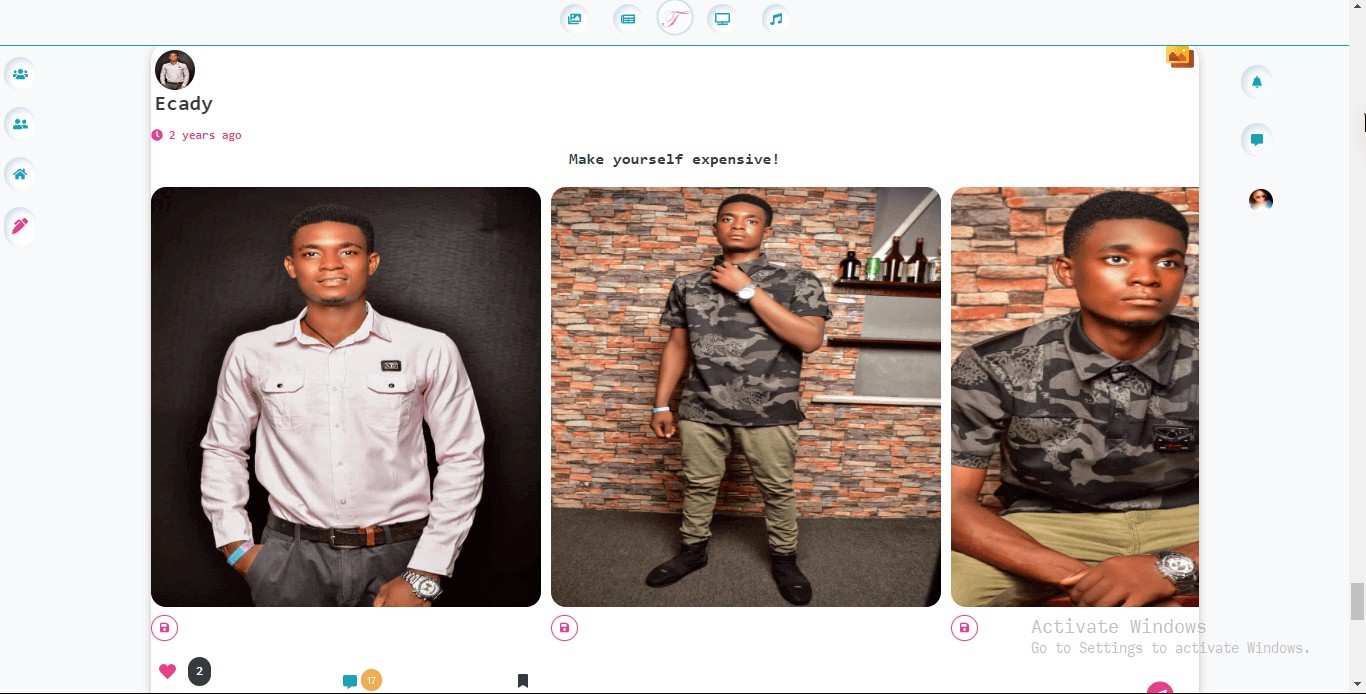This screenshot has width=1366, height=694.
Task: Toggle the bookmark on Ecady's post
Action: click(x=522, y=681)
